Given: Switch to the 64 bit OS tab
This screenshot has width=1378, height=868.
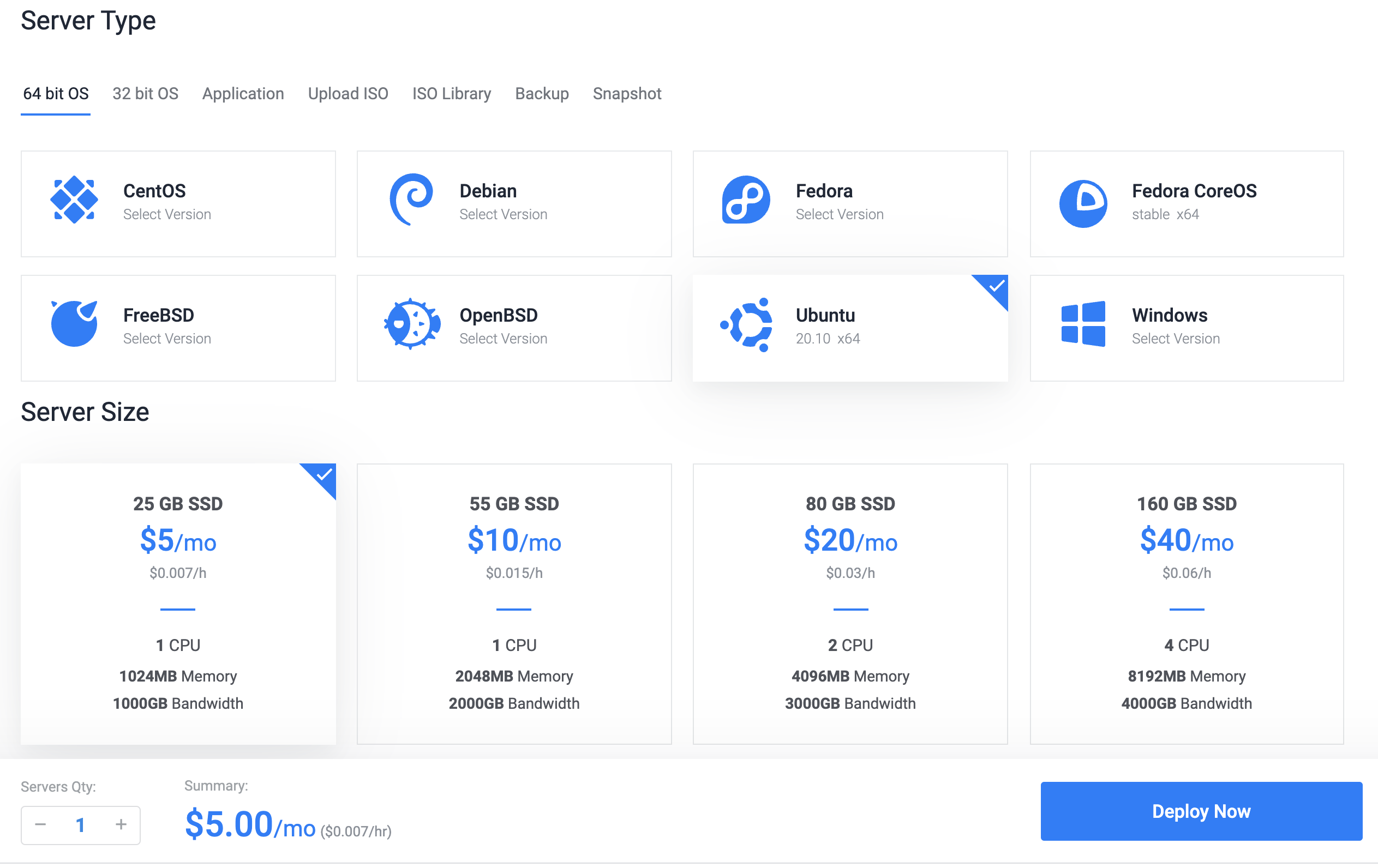Looking at the screenshot, I should point(56,93).
